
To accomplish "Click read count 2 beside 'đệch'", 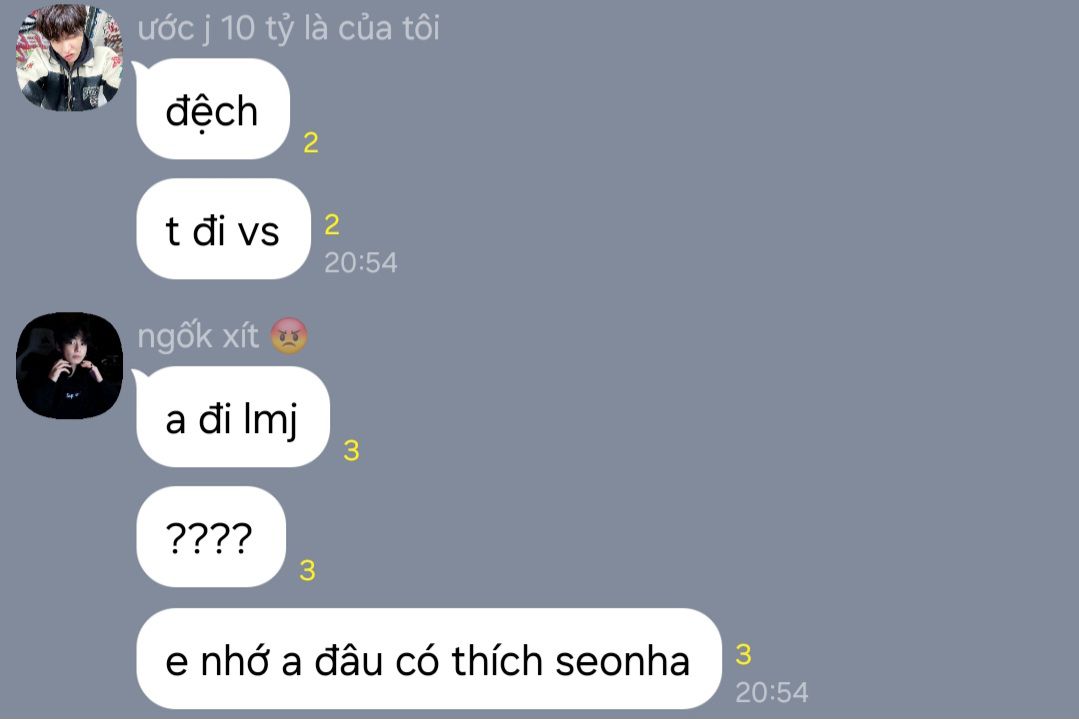I will (x=311, y=142).
